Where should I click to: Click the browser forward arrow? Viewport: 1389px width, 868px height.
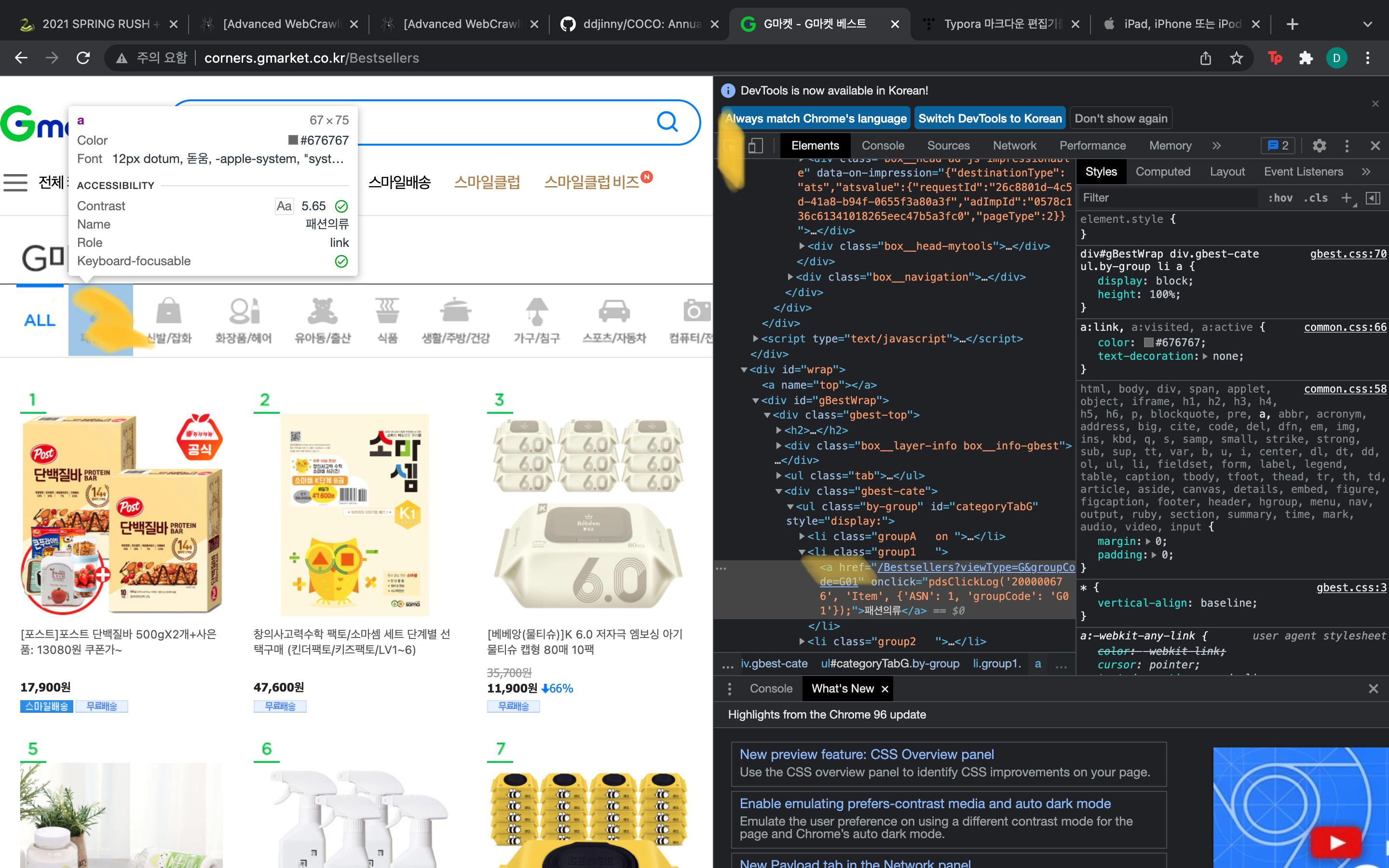tap(52, 58)
